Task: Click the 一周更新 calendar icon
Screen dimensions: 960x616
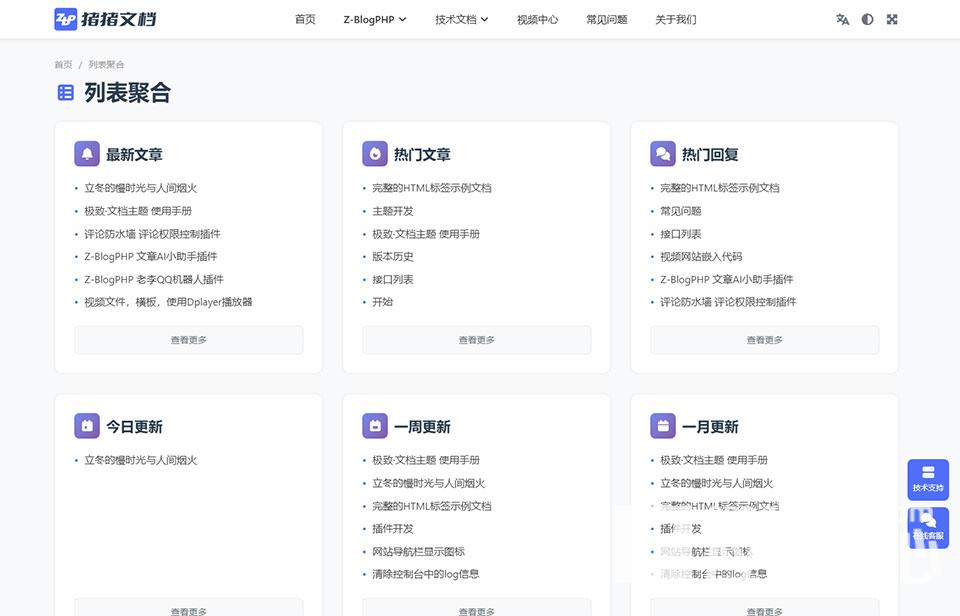Action: [x=377, y=425]
